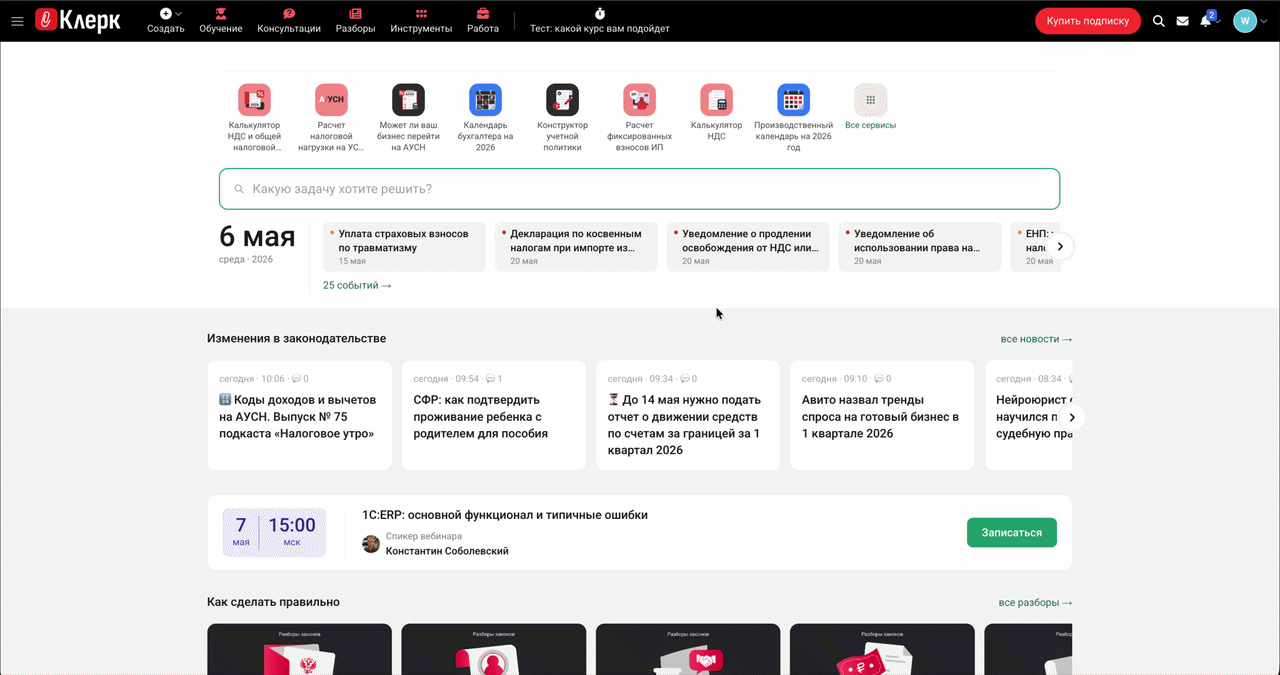Open event Уведомление о продлении освобождения от НДС
The image size is (1280, 675).
point(748,247)
